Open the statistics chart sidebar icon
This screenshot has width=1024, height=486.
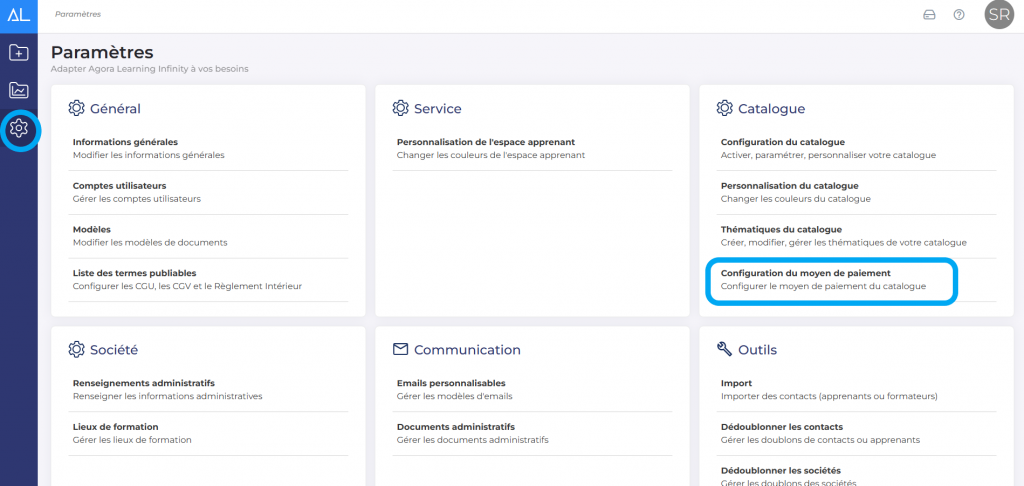point(18,91)
